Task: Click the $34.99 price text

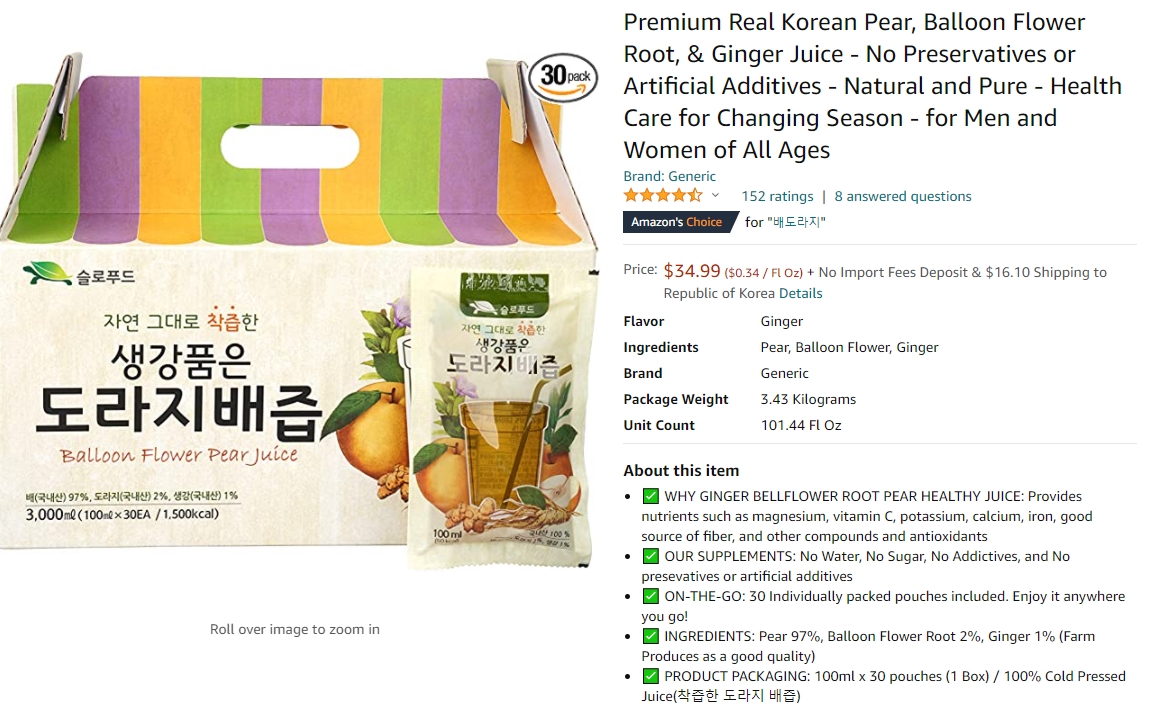Action: point(692,271)
